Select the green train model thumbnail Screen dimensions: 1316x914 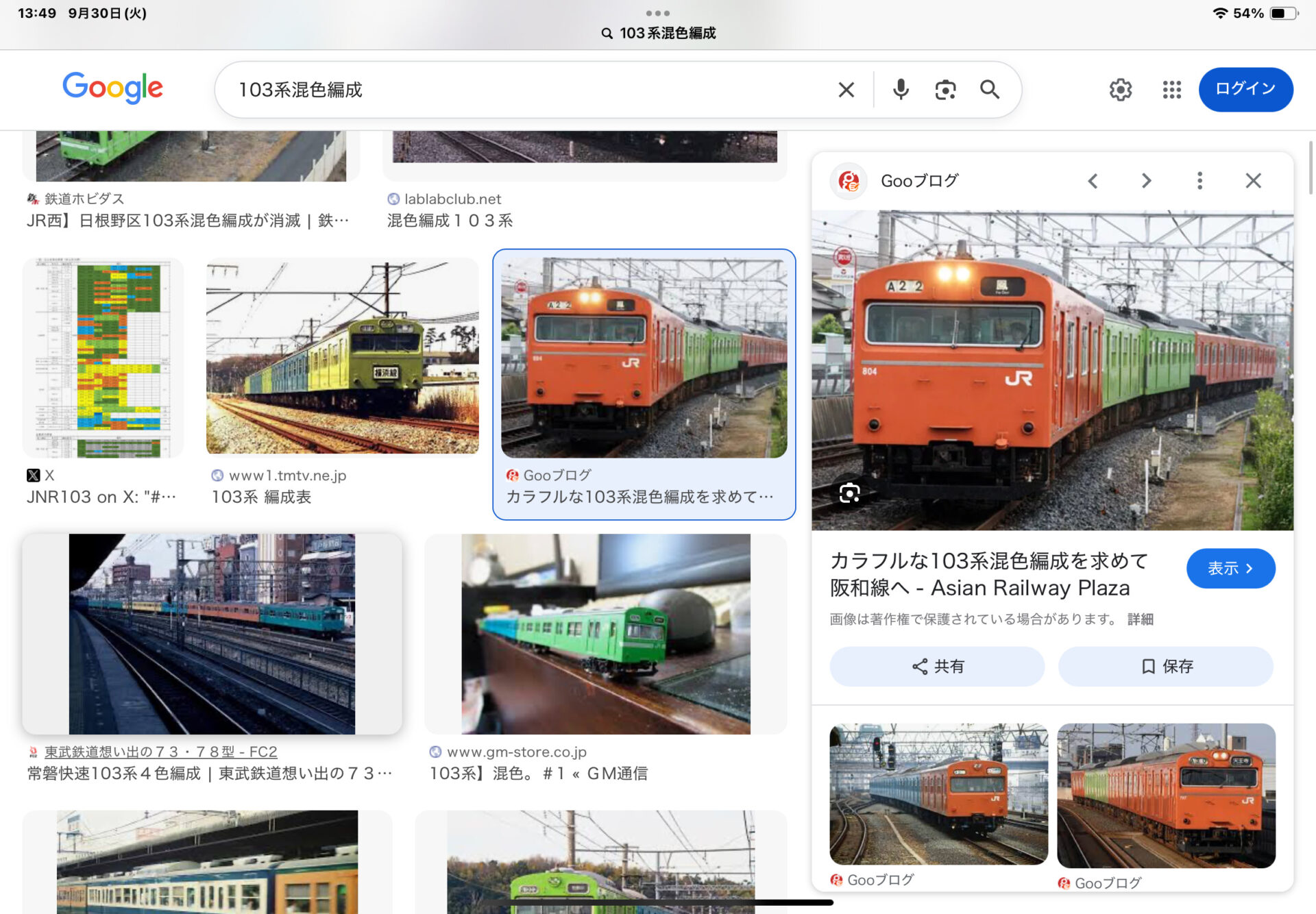[605, 634]
